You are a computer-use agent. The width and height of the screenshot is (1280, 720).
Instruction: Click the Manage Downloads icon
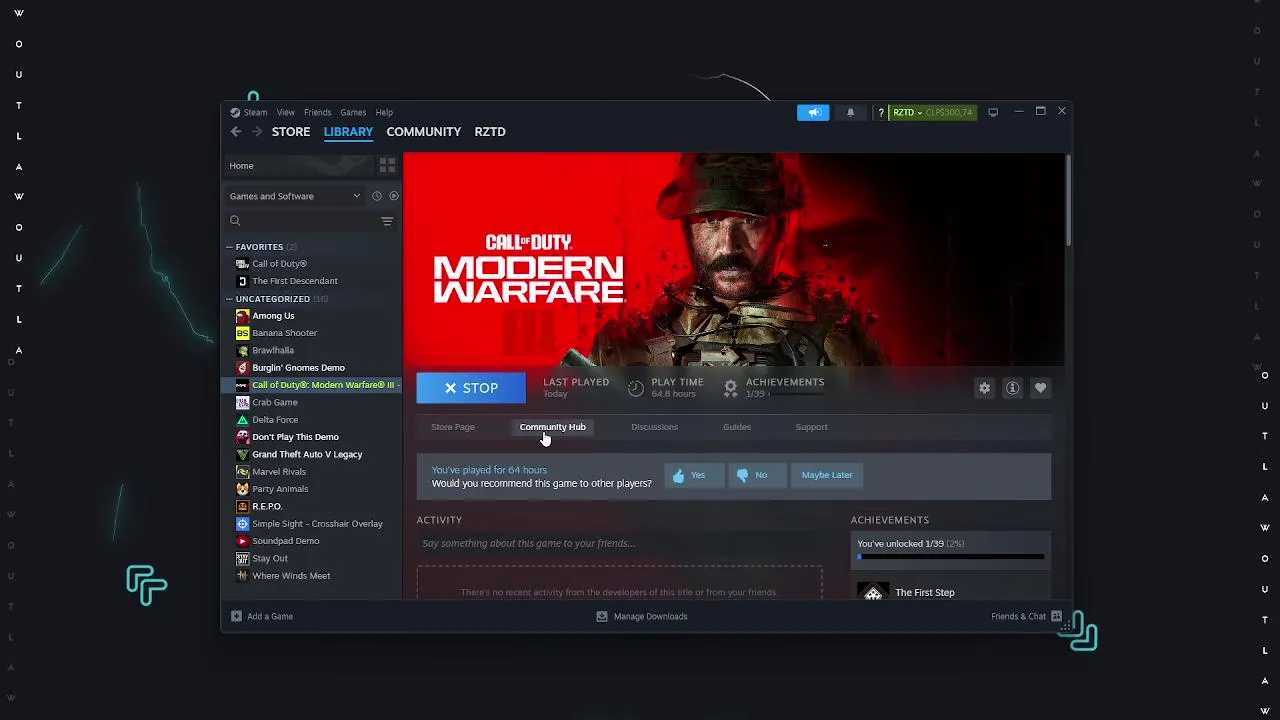[602, 617]
